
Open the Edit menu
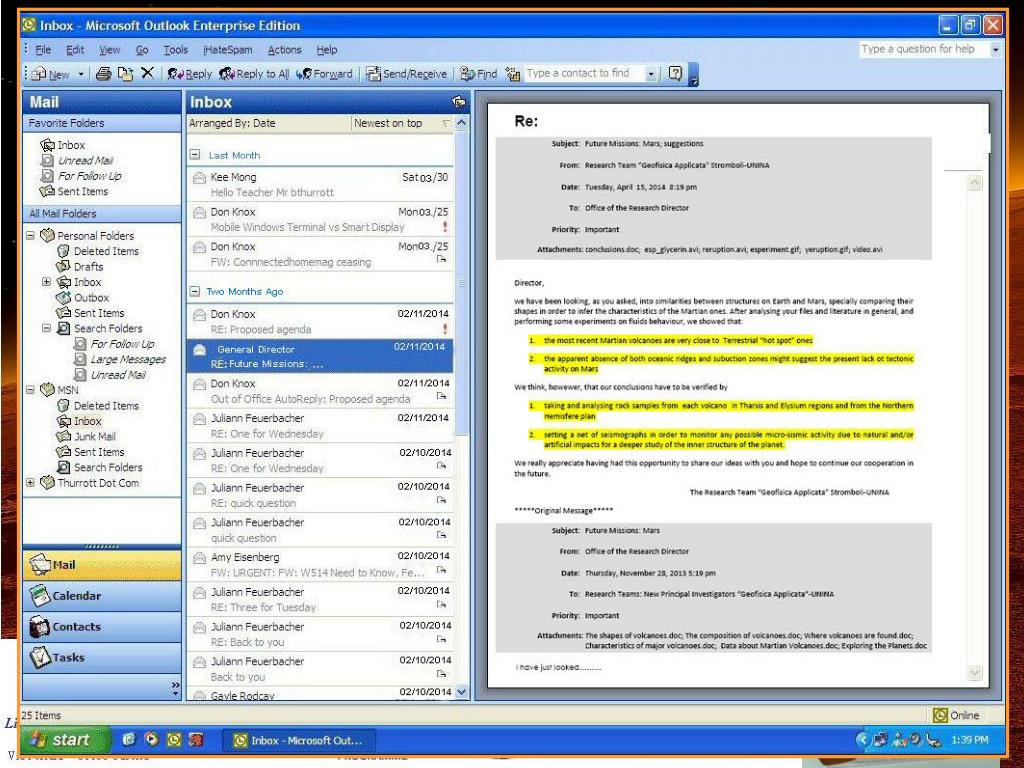(75, 50)
